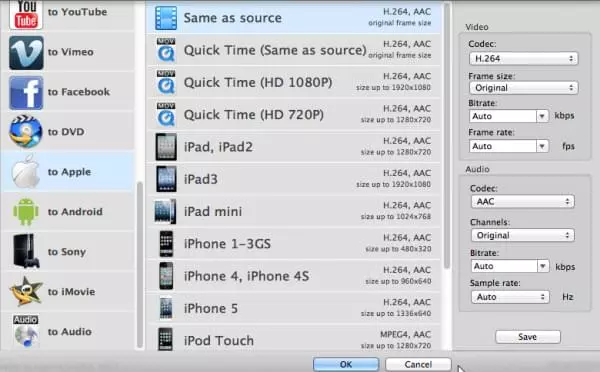Select the YouTube export icon
Screen dimensions: 600x372
pos(26,14)
